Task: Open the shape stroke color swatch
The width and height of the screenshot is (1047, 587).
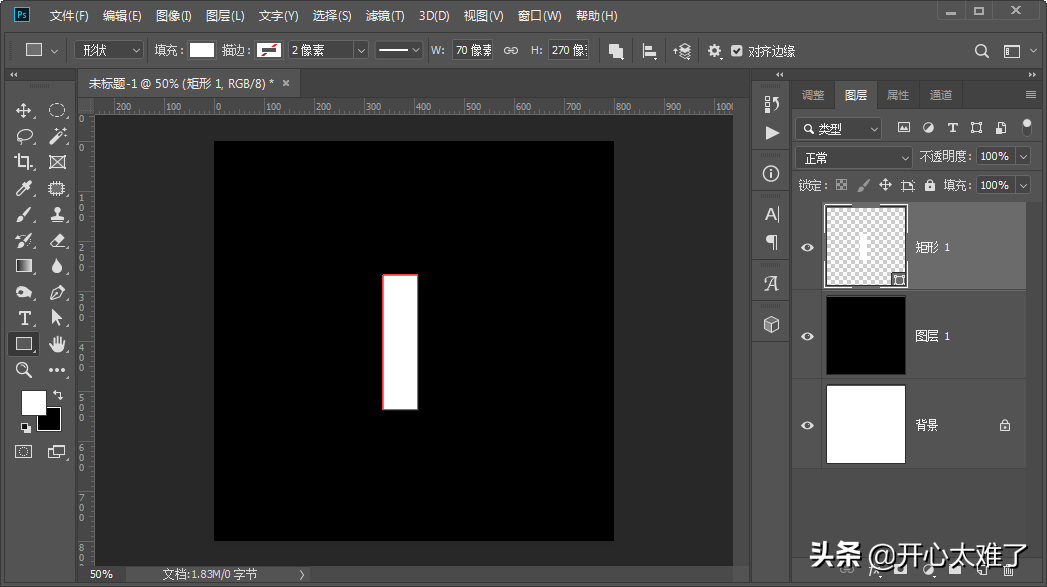Action: 268,50
